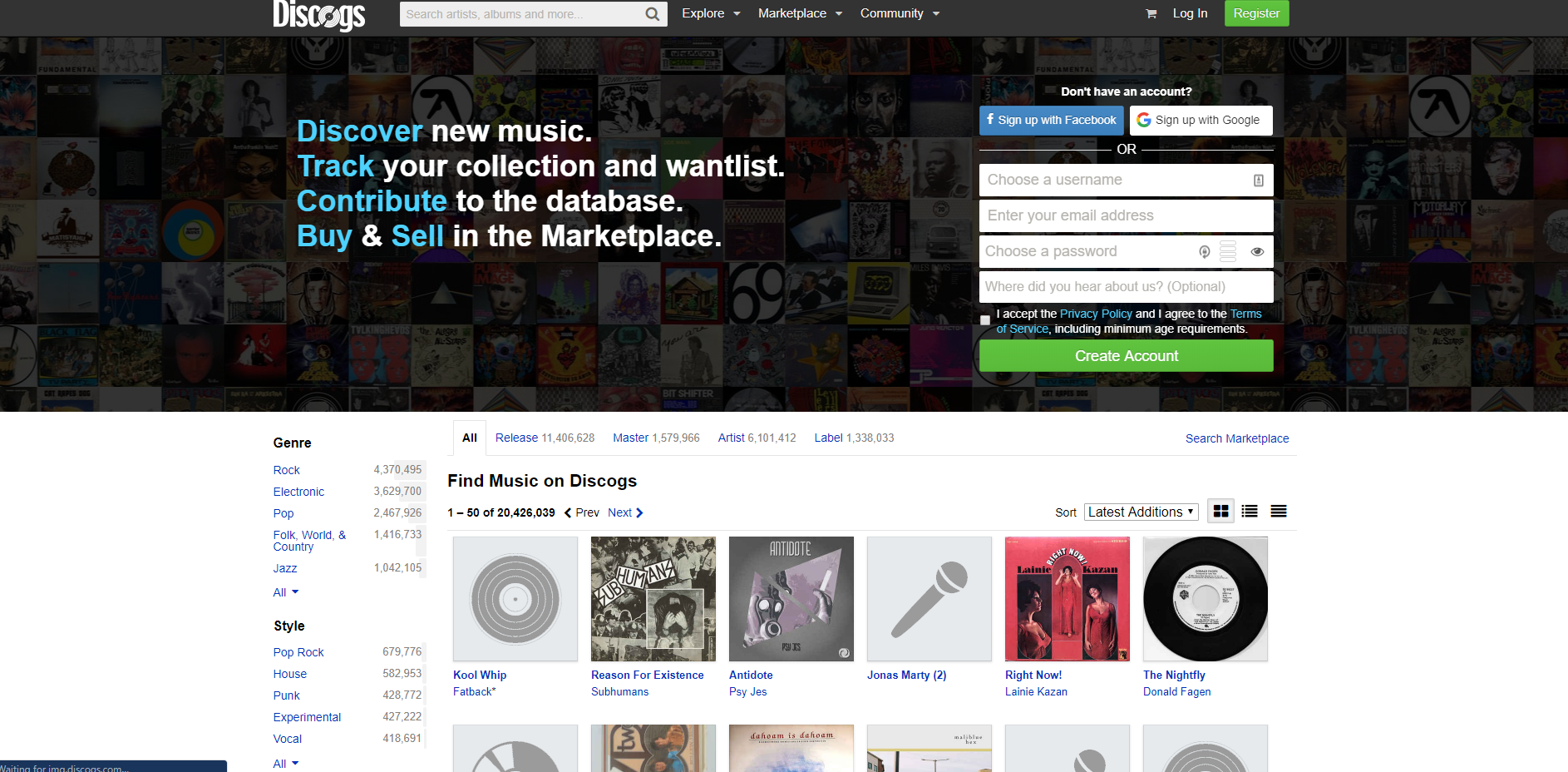
Task: Click the Discogs logo
Action: pos(319,14)
